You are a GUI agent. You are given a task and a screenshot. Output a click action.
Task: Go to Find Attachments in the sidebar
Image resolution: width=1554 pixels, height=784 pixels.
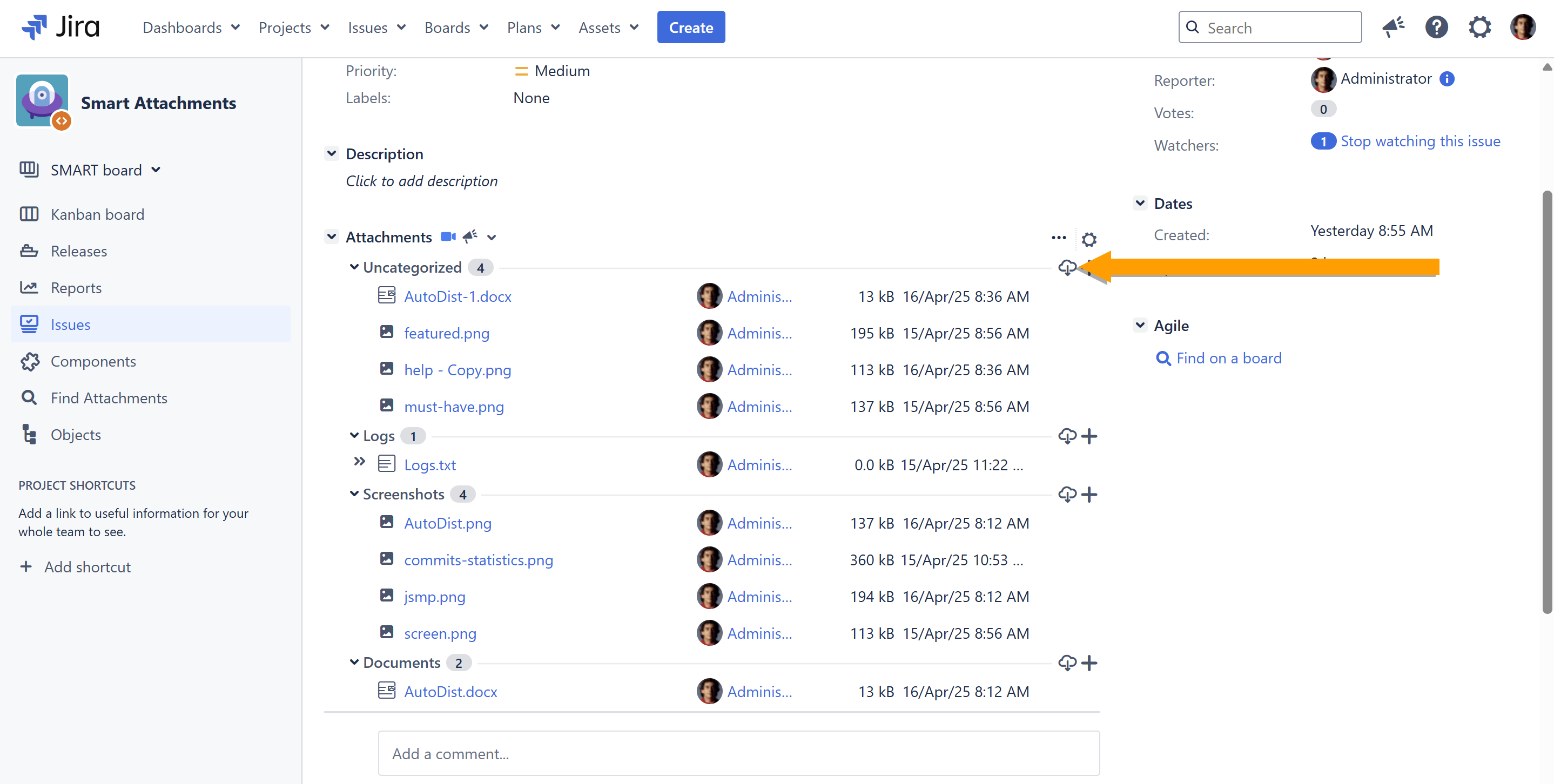(109, 398)
